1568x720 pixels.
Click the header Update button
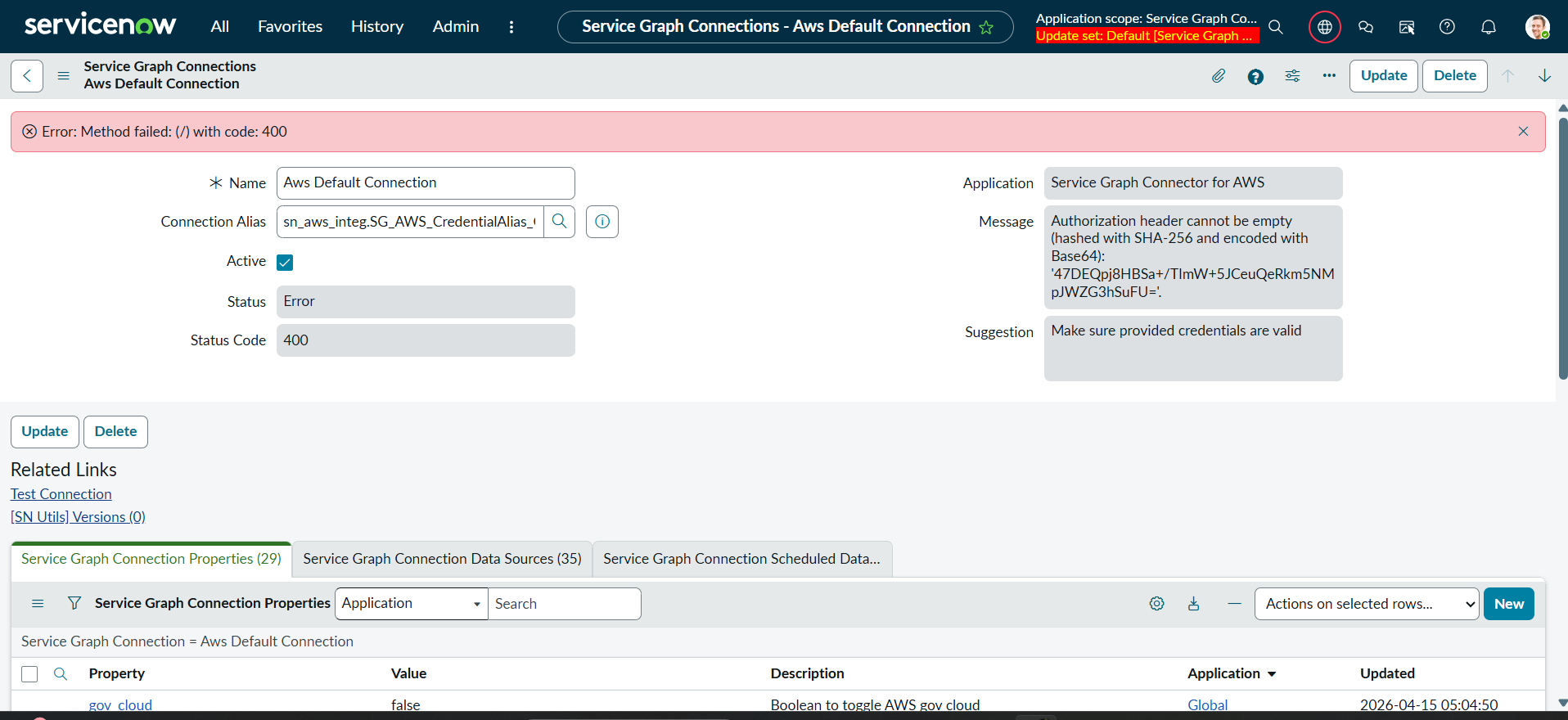click(x=1384, y=76)
